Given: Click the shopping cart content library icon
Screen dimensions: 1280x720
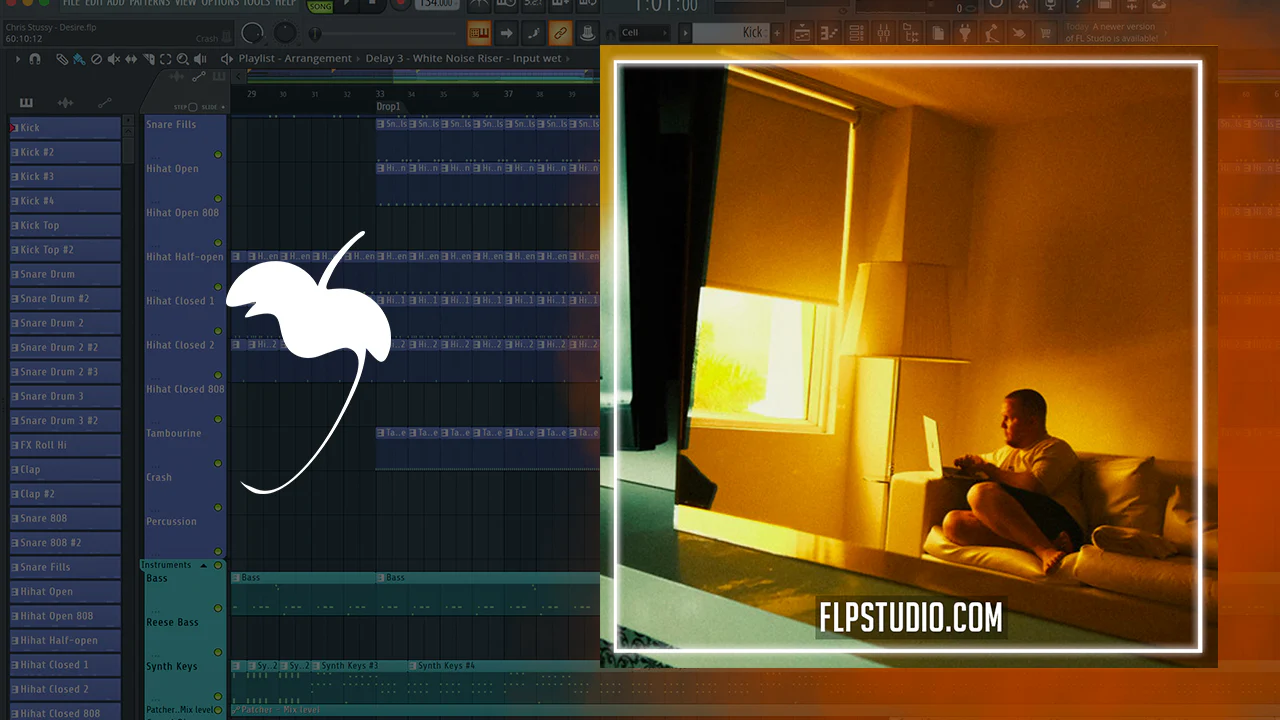Looking at the screenshot, I should (x=1045, y=33).
